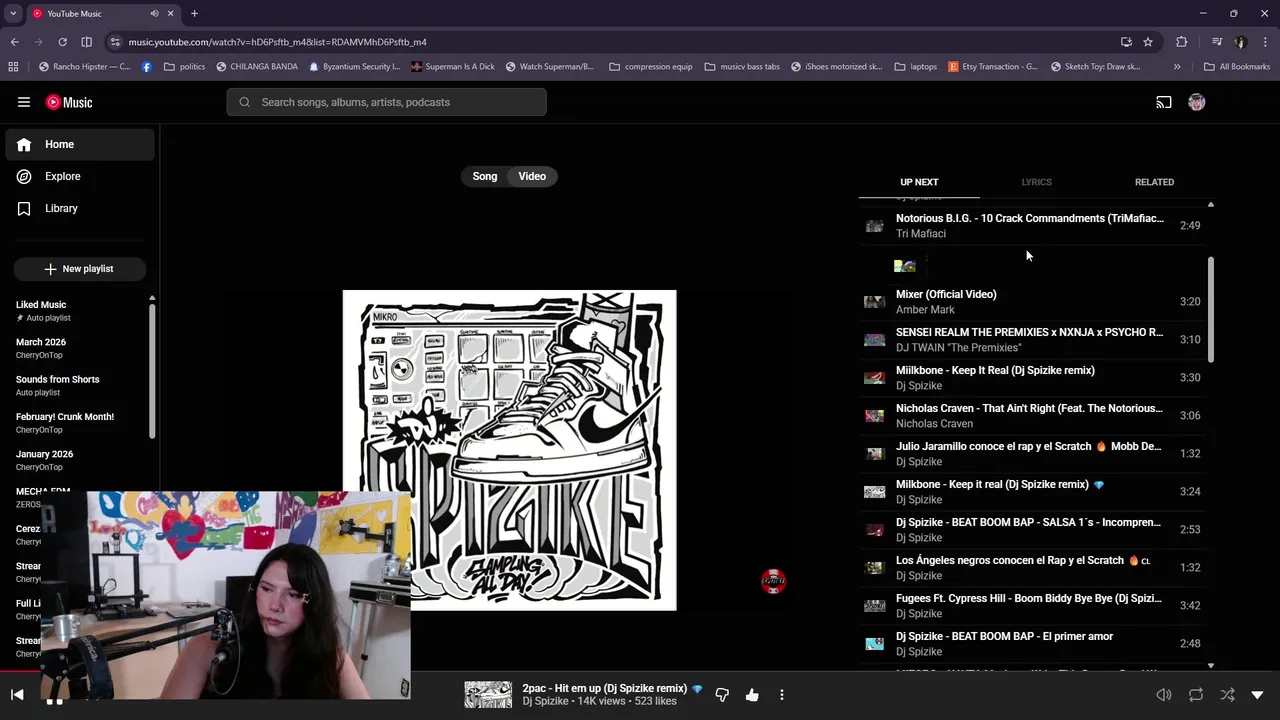Select the RELATED tab
This screenshot has height=720, width=1280.
(1154, 182)
